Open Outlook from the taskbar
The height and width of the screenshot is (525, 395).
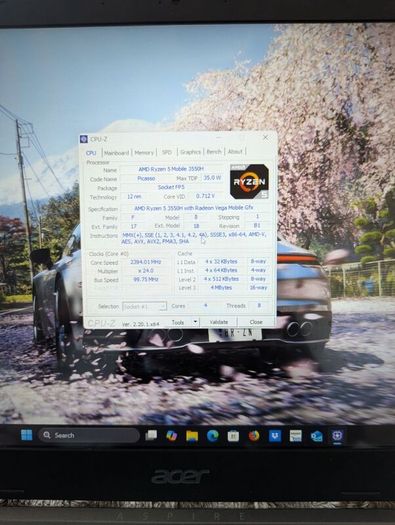(316, 436)
